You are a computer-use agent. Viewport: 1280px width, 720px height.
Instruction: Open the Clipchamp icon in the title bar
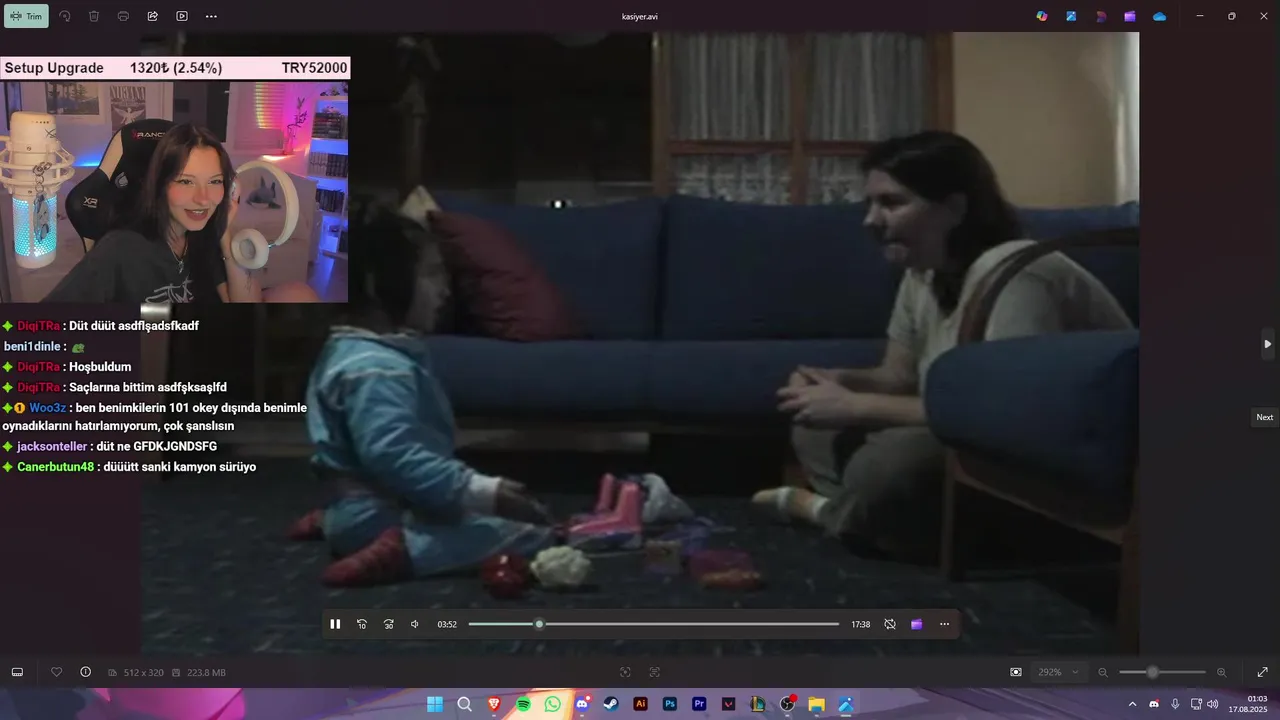[1130, 16]
